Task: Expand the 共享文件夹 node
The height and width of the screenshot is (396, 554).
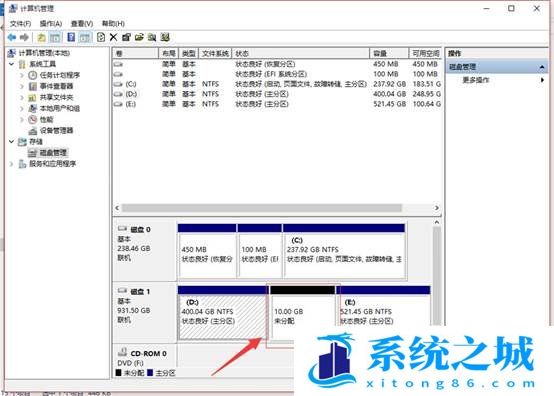Action: tap(22, 97)
